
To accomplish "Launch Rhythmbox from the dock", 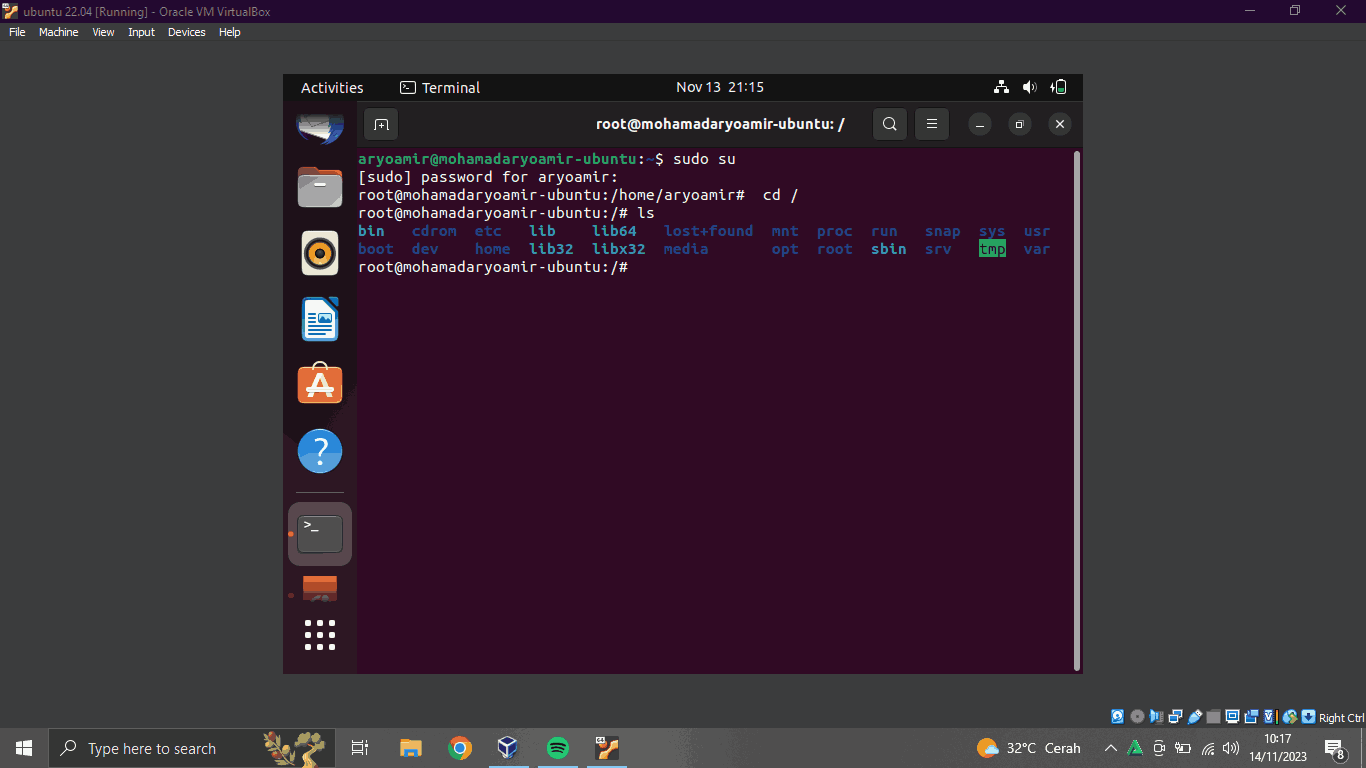I will click(320, 253).
